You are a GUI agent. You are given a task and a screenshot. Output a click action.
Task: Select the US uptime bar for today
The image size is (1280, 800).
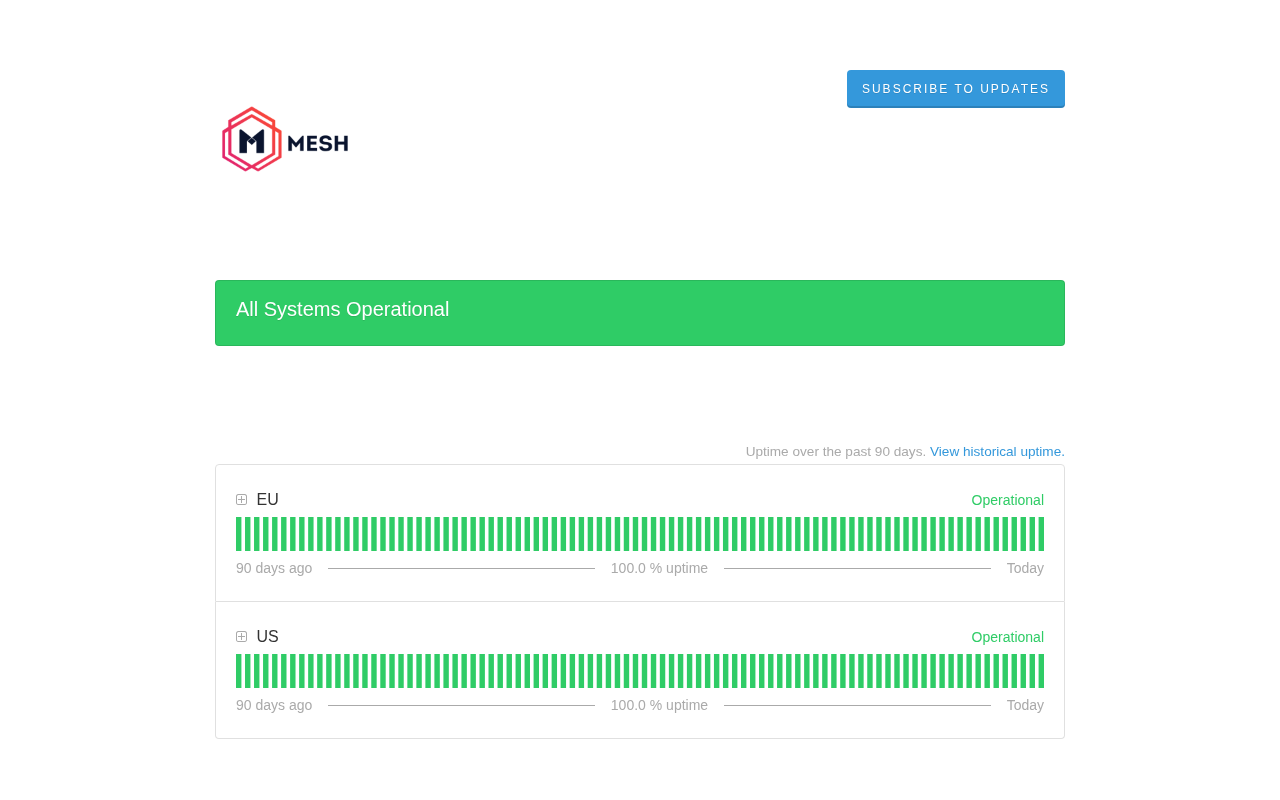(1041, 671)
